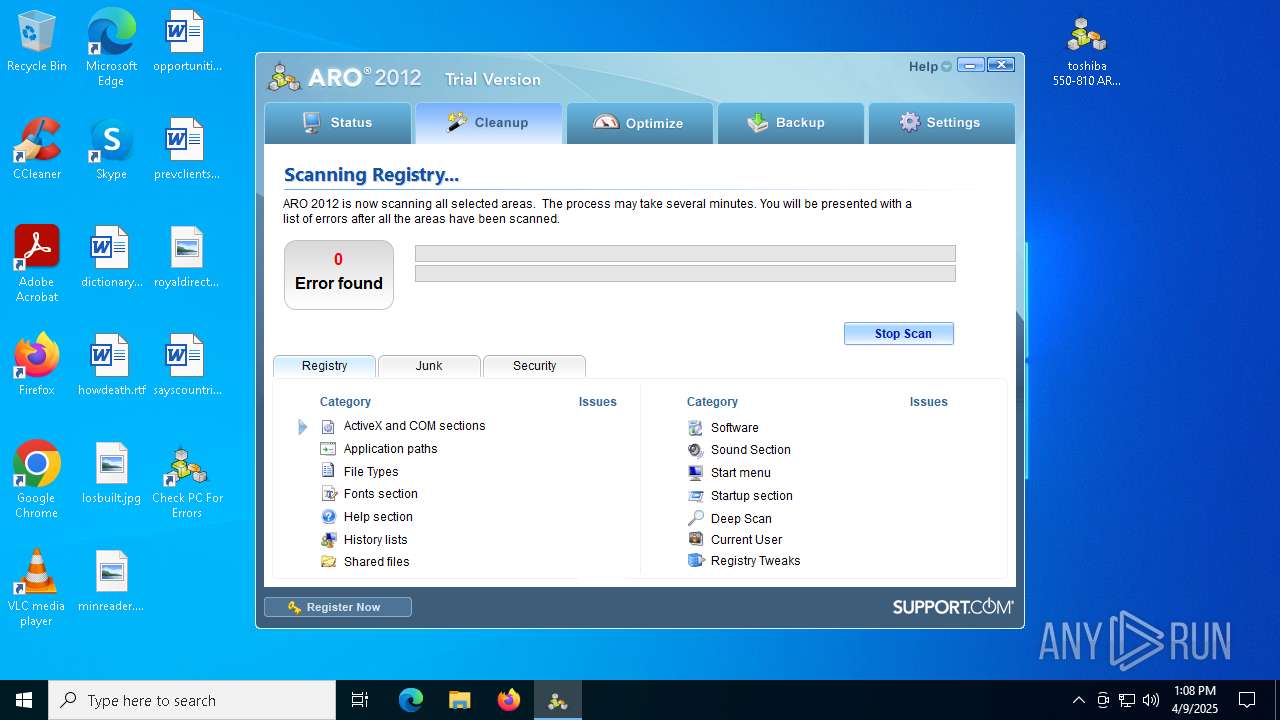Screen dimensions: 1280x720
Task: Click the arrow beside ActiveX and COM sections
Action: [x=303, y=427]
